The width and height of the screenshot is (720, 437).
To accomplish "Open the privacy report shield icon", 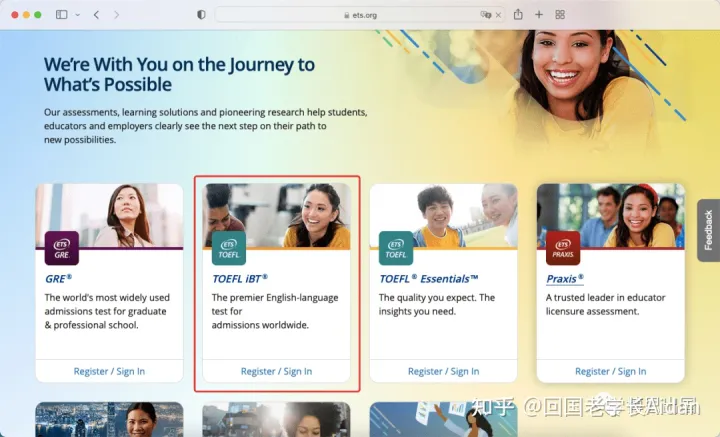I will 201,15.
